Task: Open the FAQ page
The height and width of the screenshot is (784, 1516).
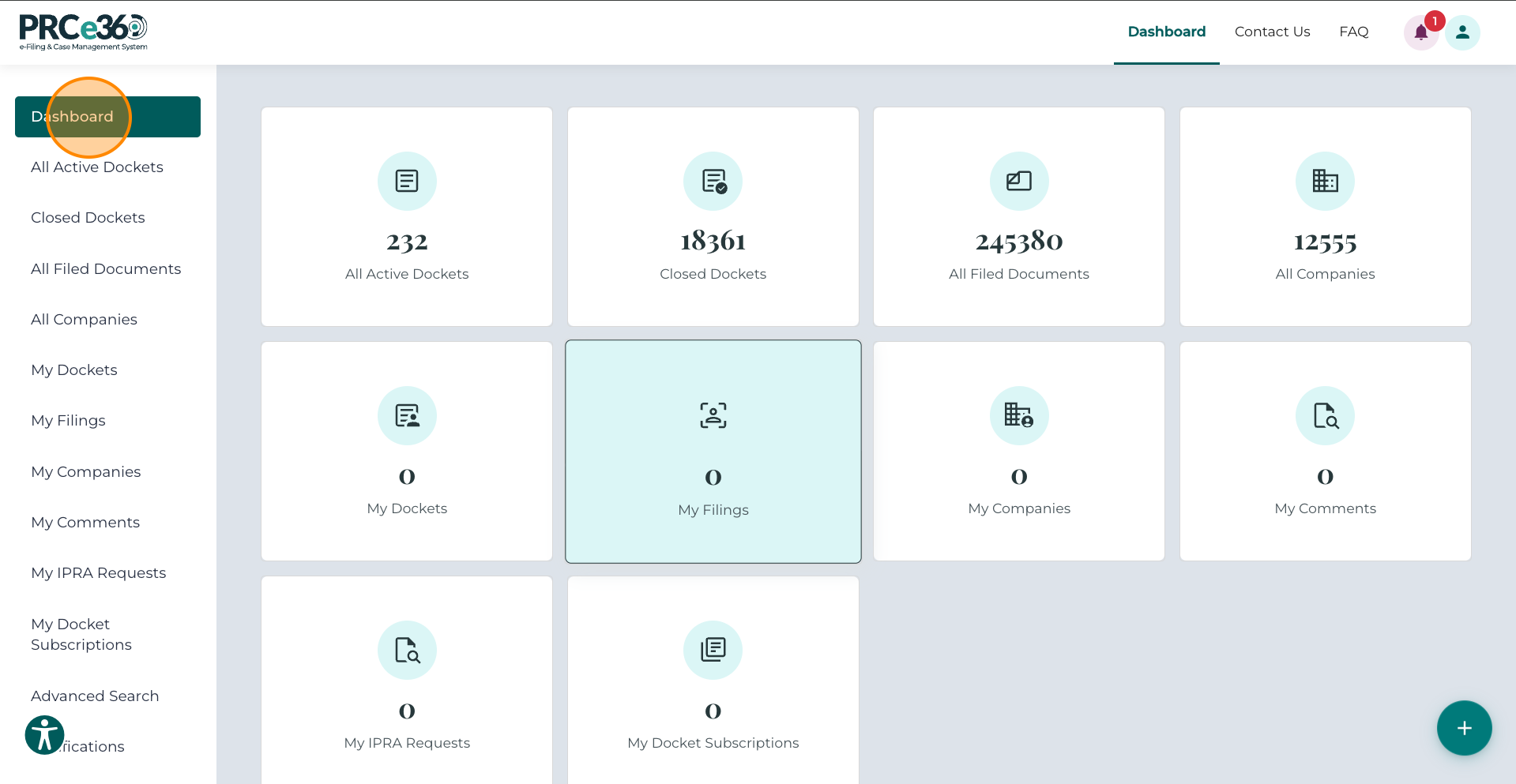Action: tap(1353, 32)
